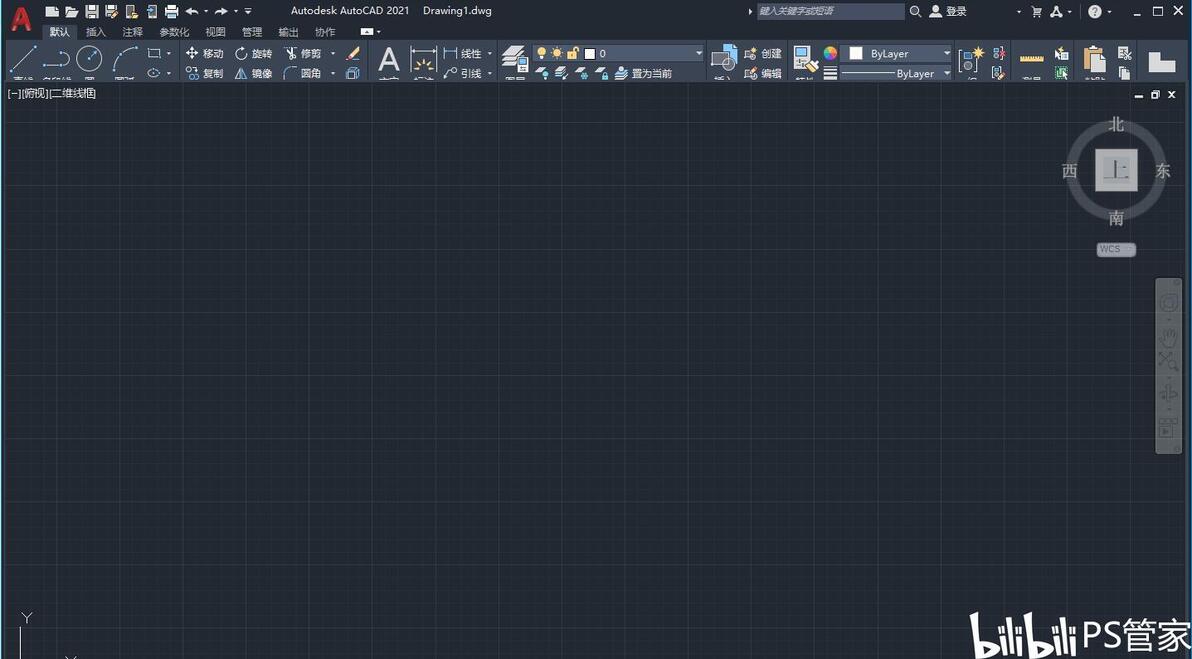Viewport: 1192px width, 659px height.
Task: Toggle the layer on/off lightbulb icon
Action: click(x=541, y=53)
